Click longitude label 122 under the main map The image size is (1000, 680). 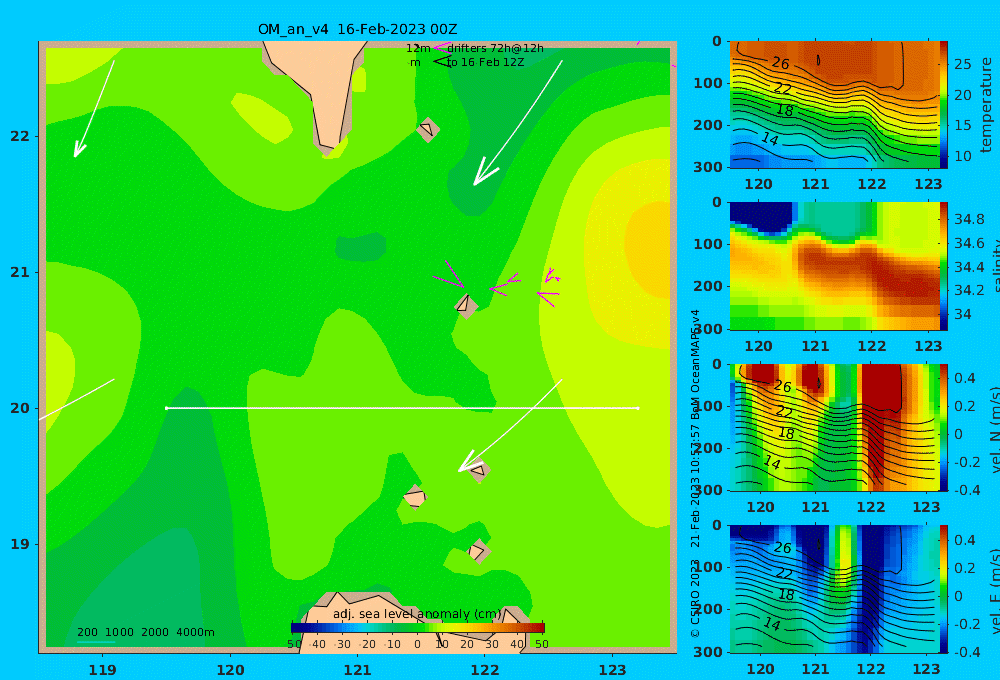[485, 670]
